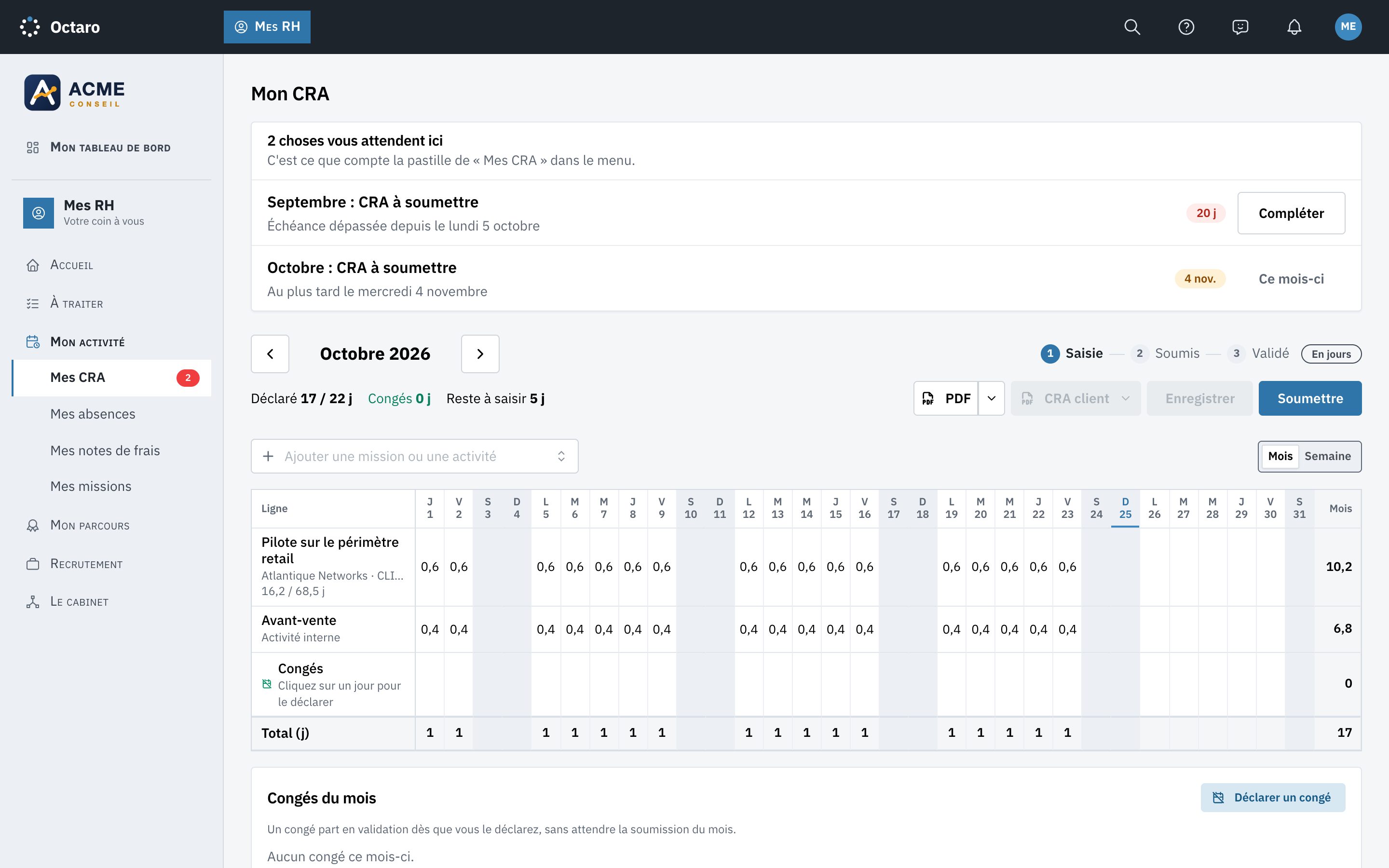Click the Octaro logo icon
Screen dimensions: 1389x868
[30, 27]
